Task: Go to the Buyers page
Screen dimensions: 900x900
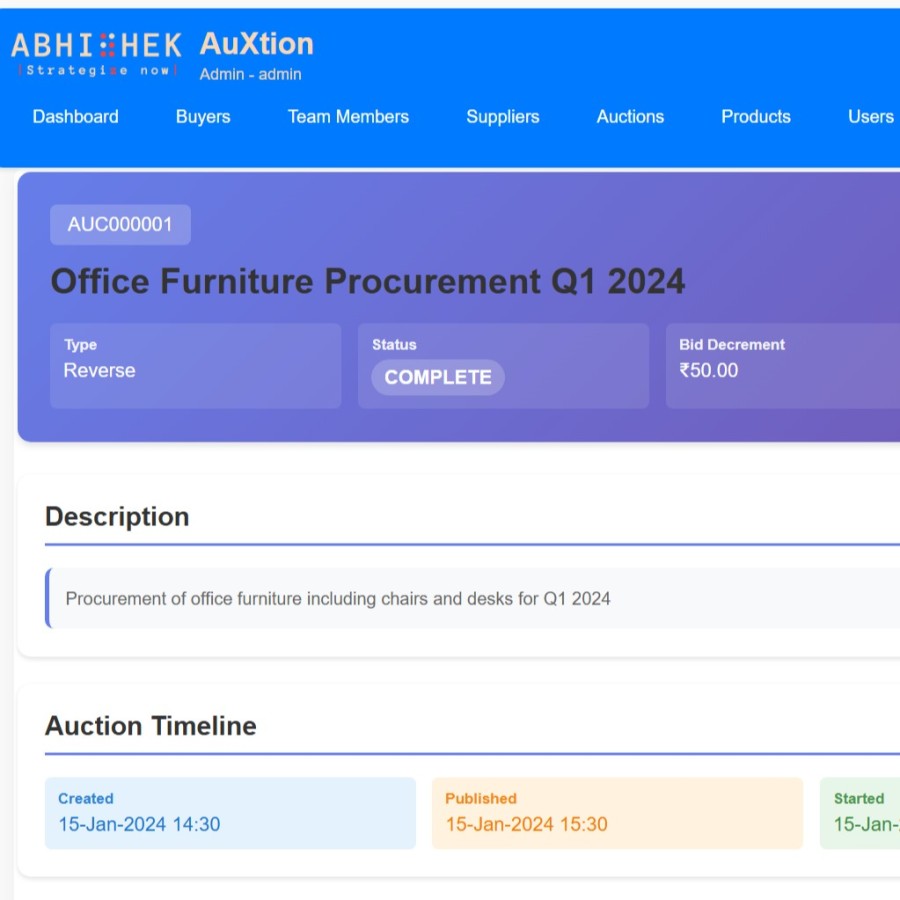Action: pyautogui.click(x=203, y=117)
